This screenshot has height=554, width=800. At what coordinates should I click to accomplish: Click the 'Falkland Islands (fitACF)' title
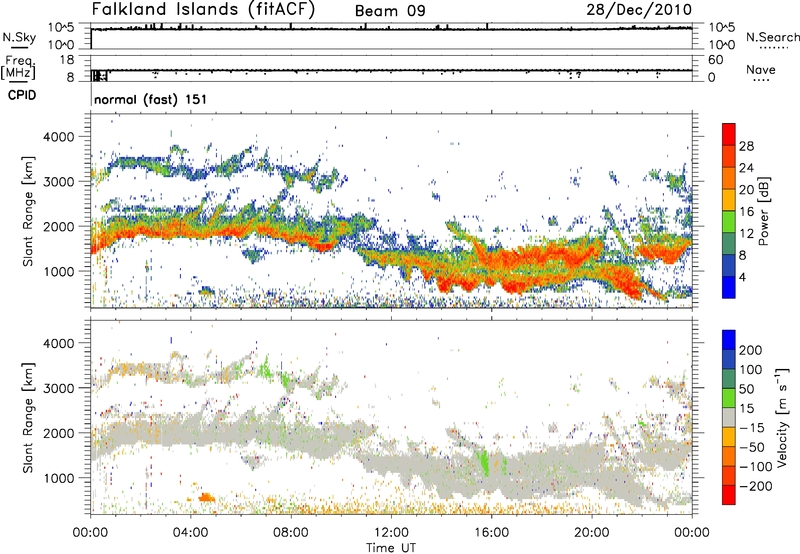[203, 9]
